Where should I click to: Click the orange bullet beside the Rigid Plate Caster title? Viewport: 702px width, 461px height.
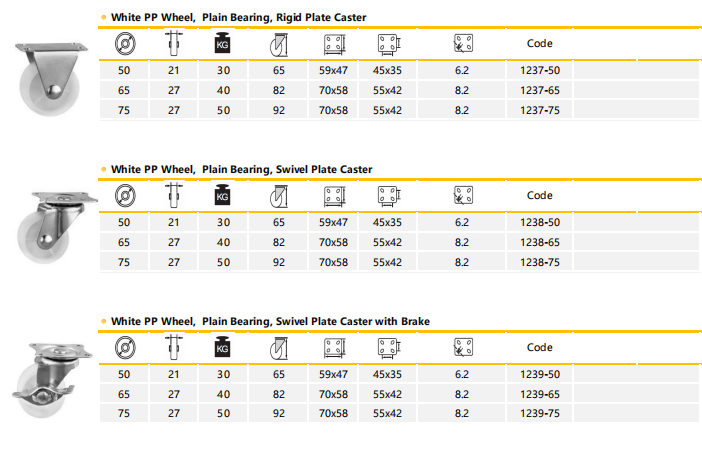[x=105, y=18]
